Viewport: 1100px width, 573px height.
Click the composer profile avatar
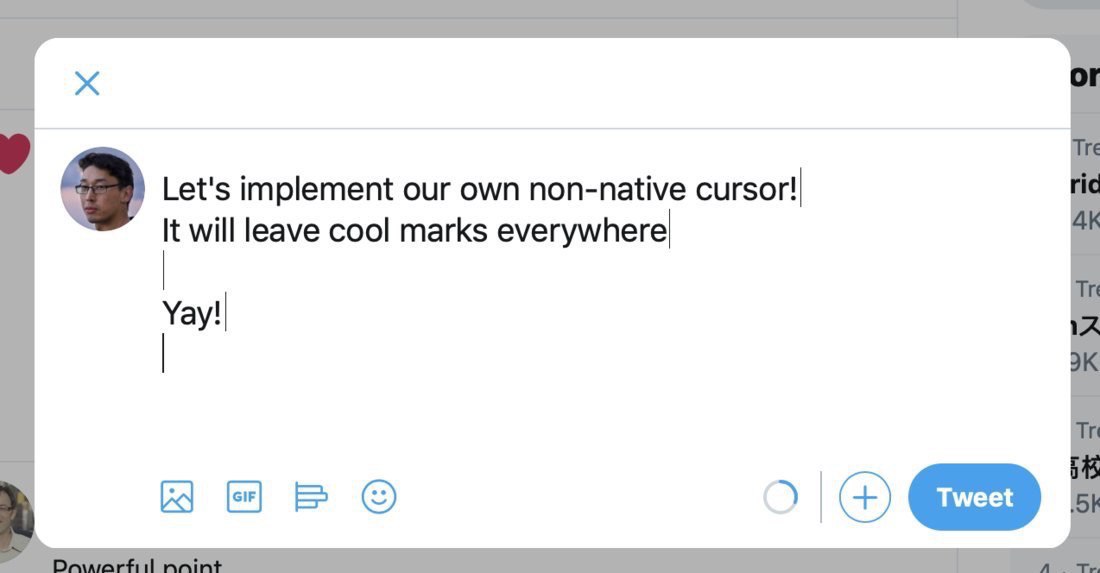tap(103, 189)
